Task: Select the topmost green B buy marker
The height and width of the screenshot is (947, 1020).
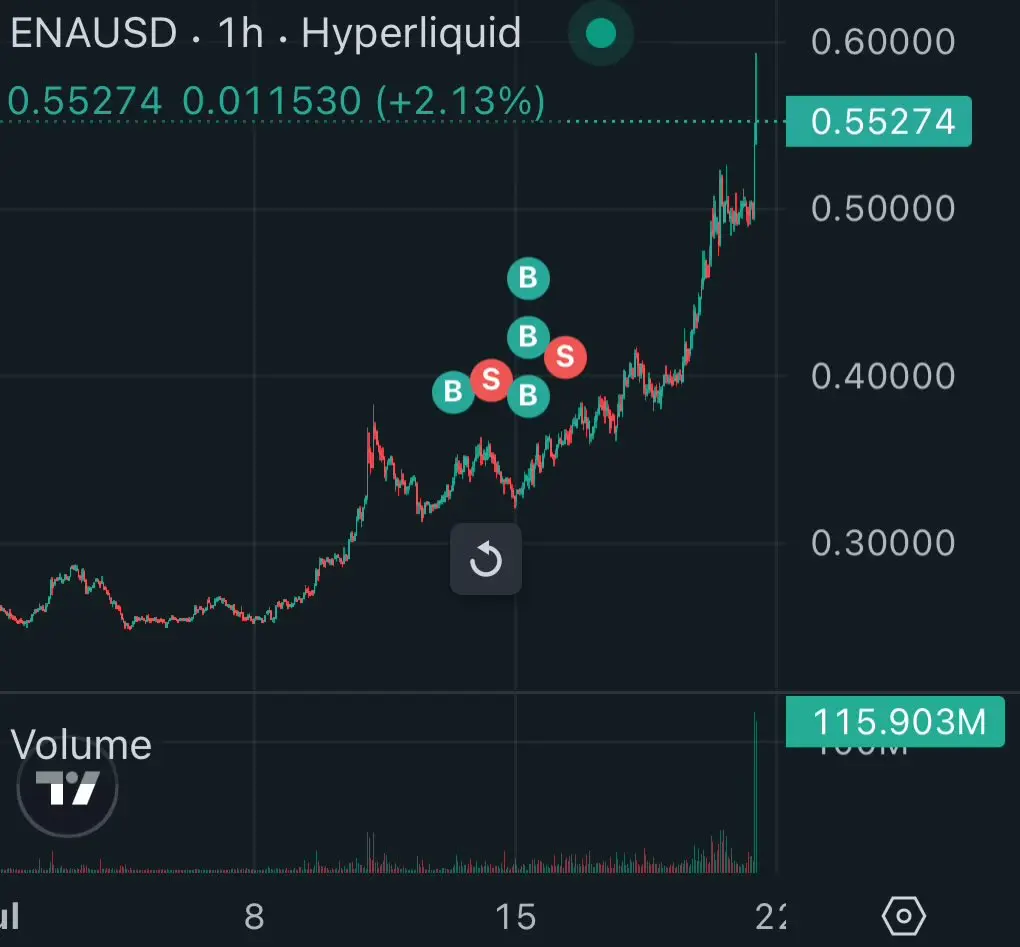Action: coord(528,278)
